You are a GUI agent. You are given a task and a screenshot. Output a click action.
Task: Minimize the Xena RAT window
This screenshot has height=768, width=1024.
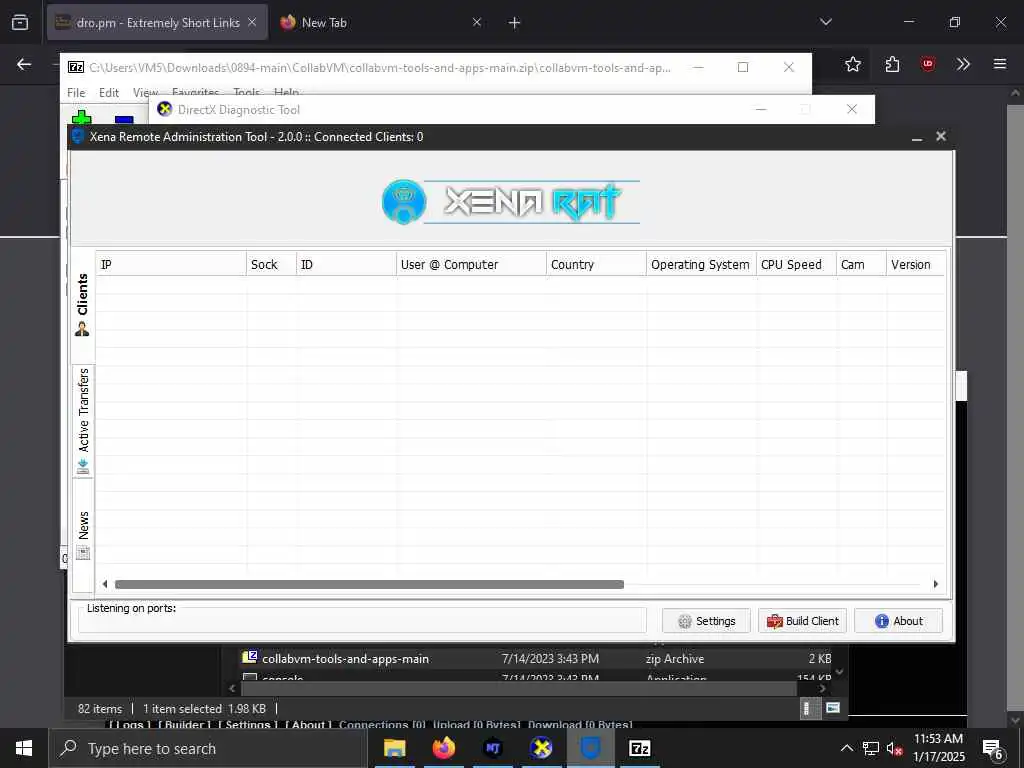point(917,137)
